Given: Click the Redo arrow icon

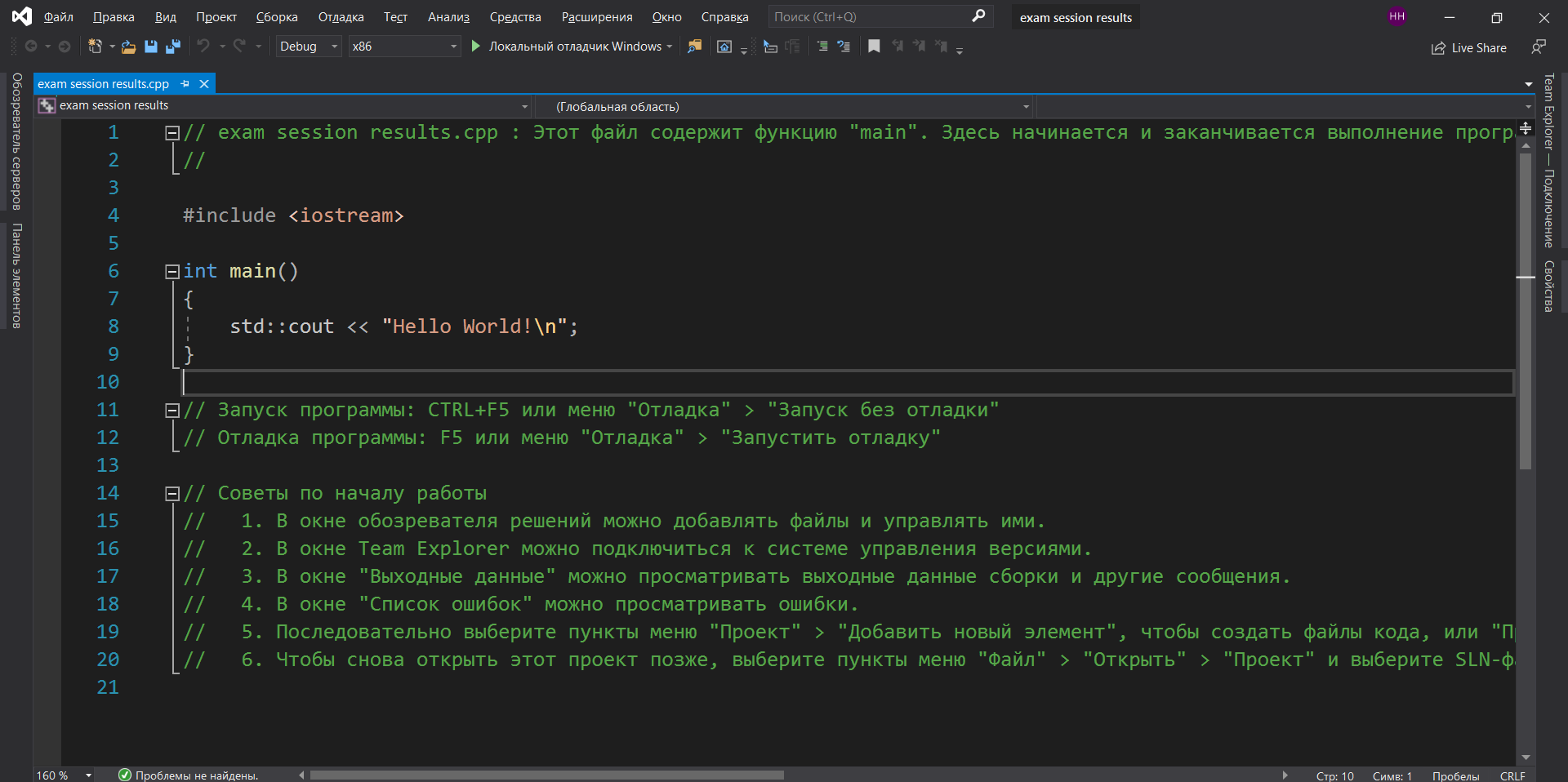Looking at the screenshot, I should tap(239, 46).
